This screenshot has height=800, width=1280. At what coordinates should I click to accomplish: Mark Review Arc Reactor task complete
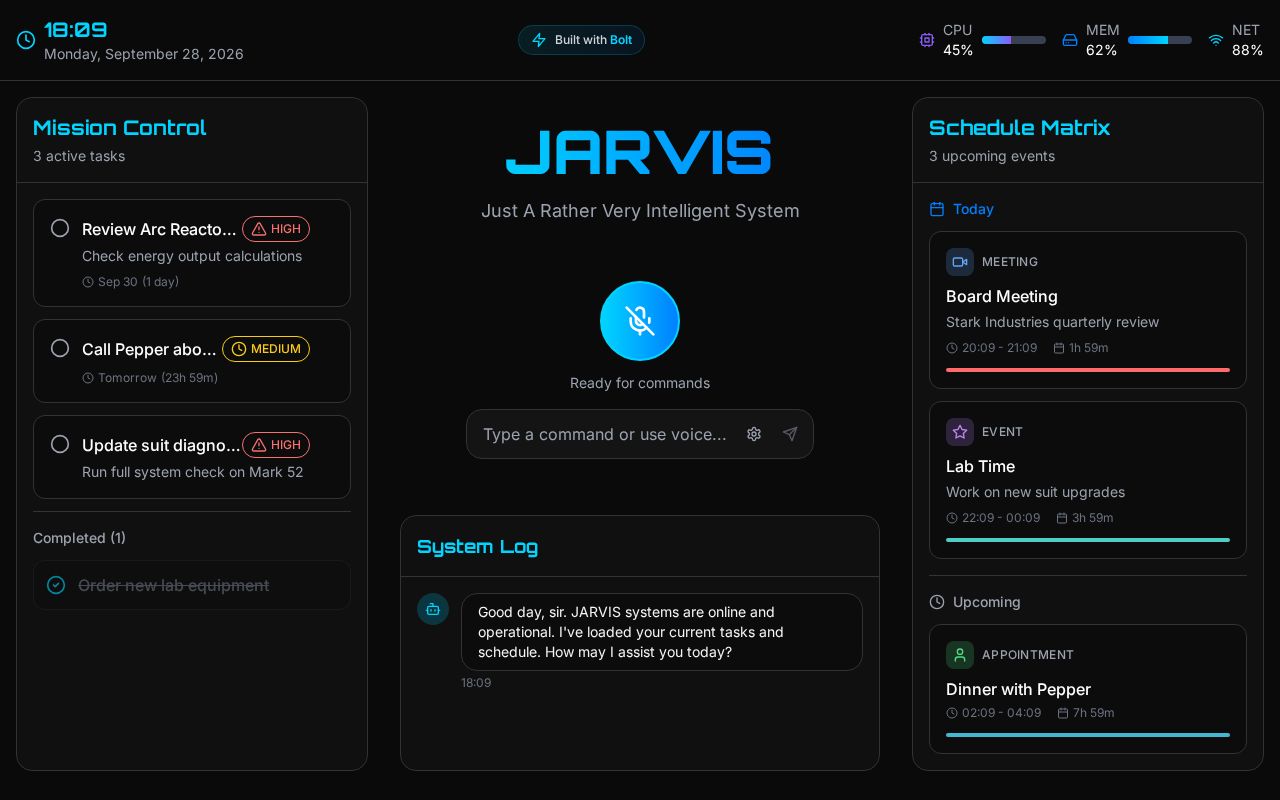60,228
